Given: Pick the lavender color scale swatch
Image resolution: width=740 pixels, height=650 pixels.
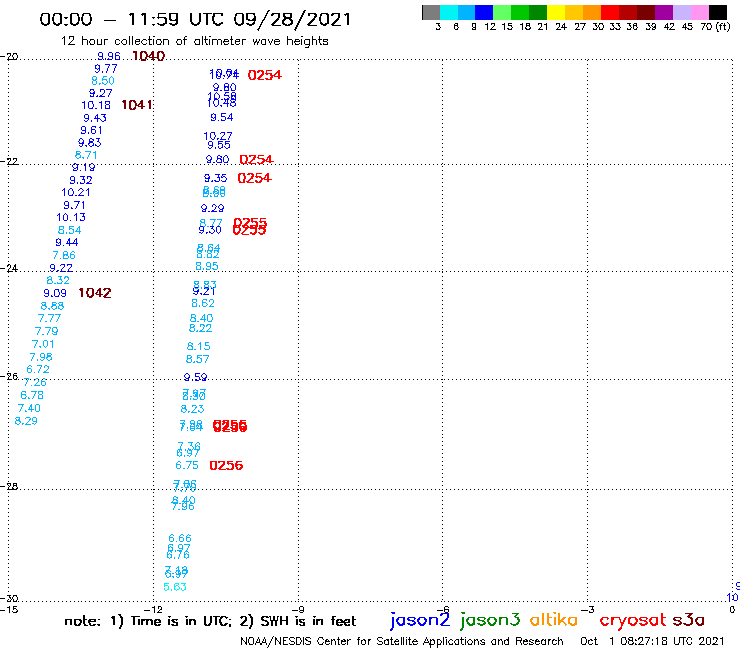Looking at the screenshot, I should point(681,12).
